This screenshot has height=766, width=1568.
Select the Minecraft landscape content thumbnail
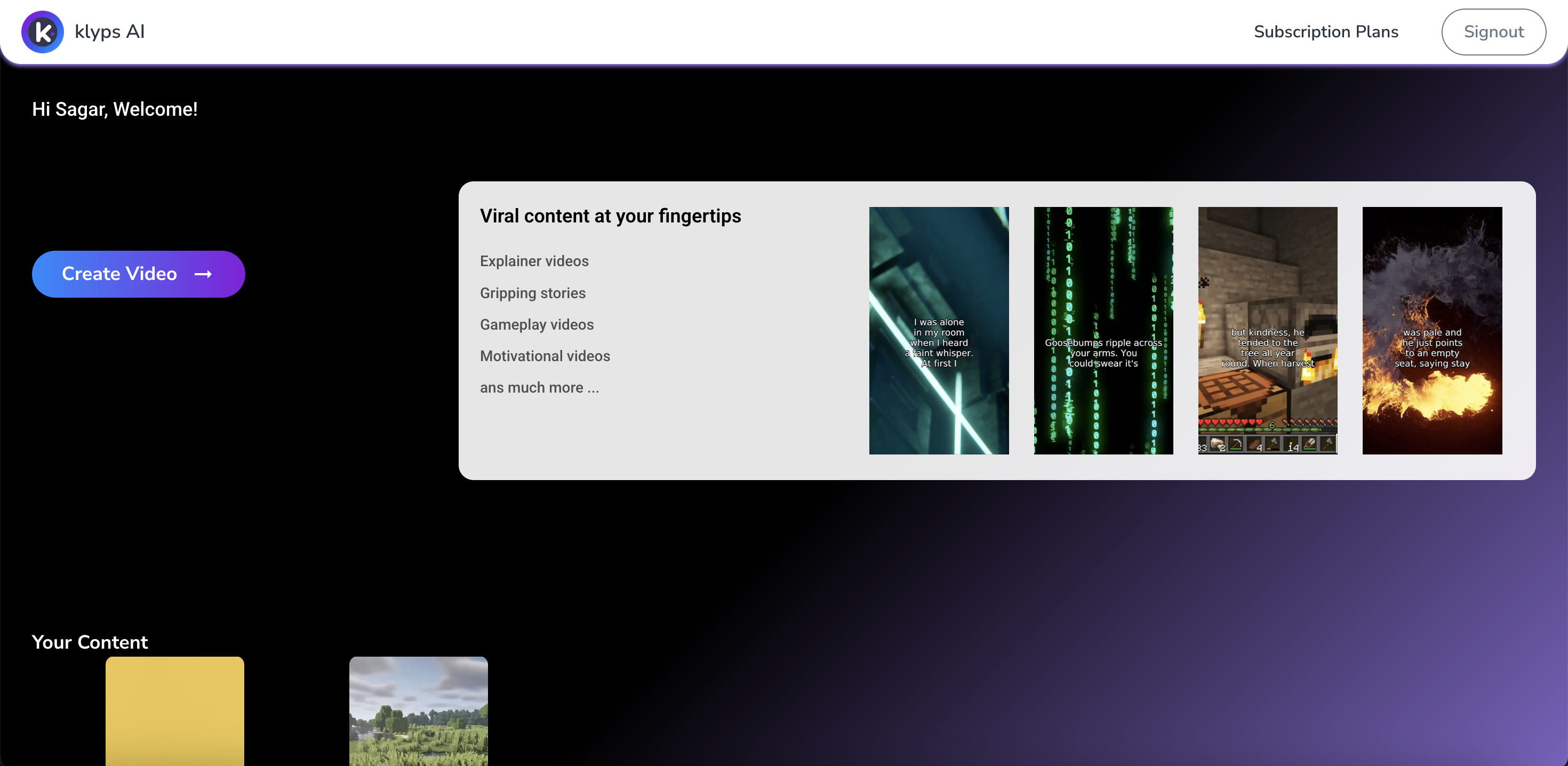click(418, 710)
